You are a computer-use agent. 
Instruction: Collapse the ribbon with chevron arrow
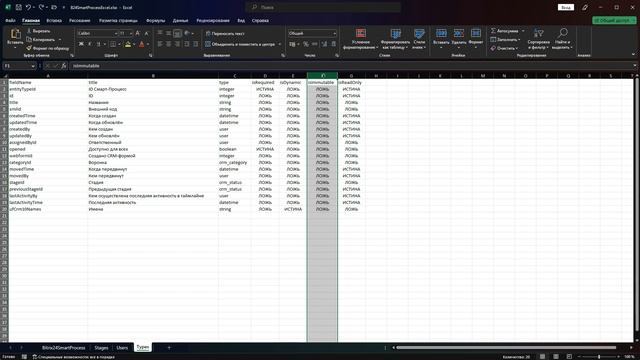click(x=633, y=55)
